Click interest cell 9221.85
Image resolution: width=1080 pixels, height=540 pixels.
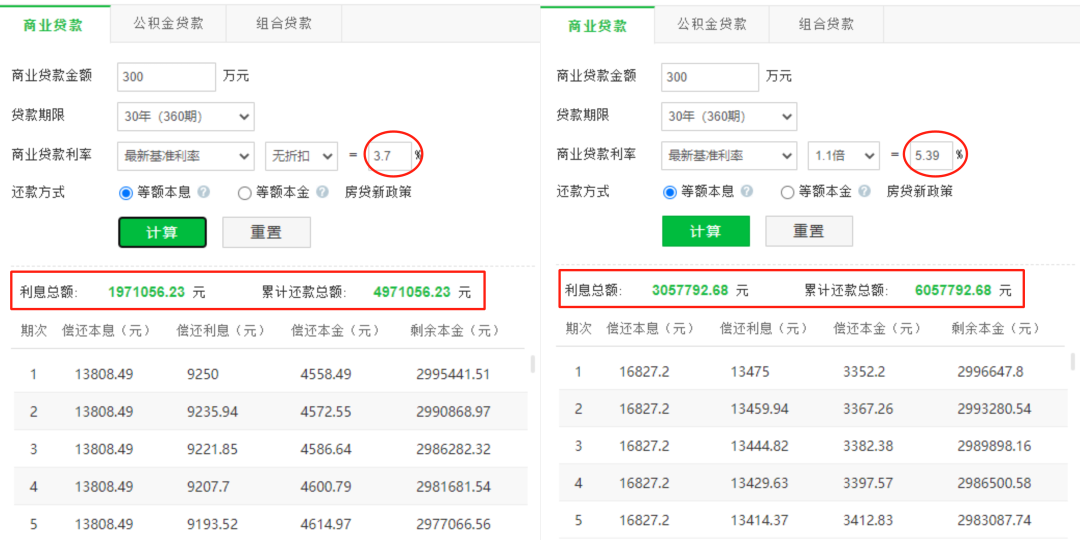pos(212,450)
